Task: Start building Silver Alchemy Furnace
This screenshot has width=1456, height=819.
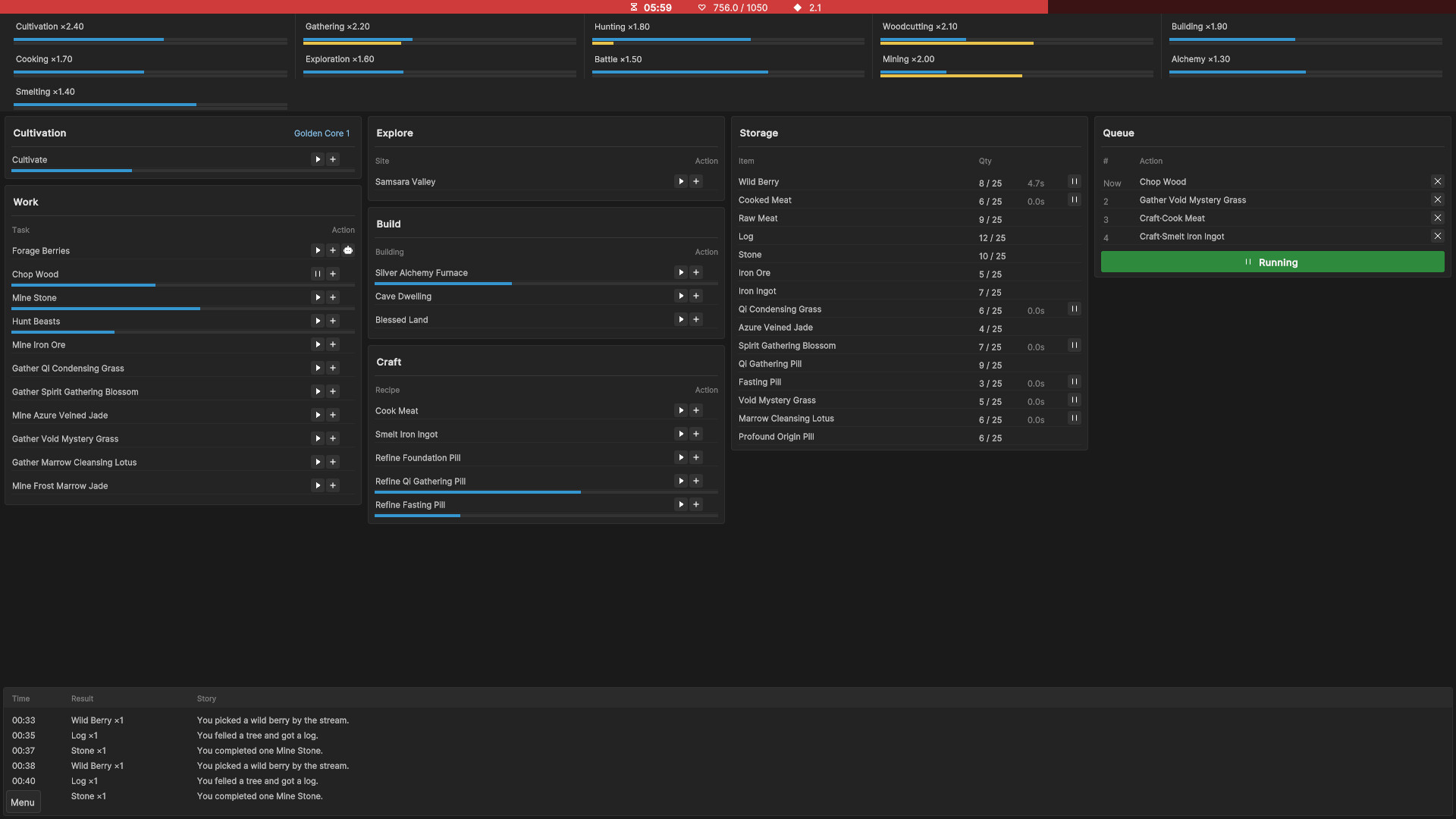Action: tap(681, 272)
